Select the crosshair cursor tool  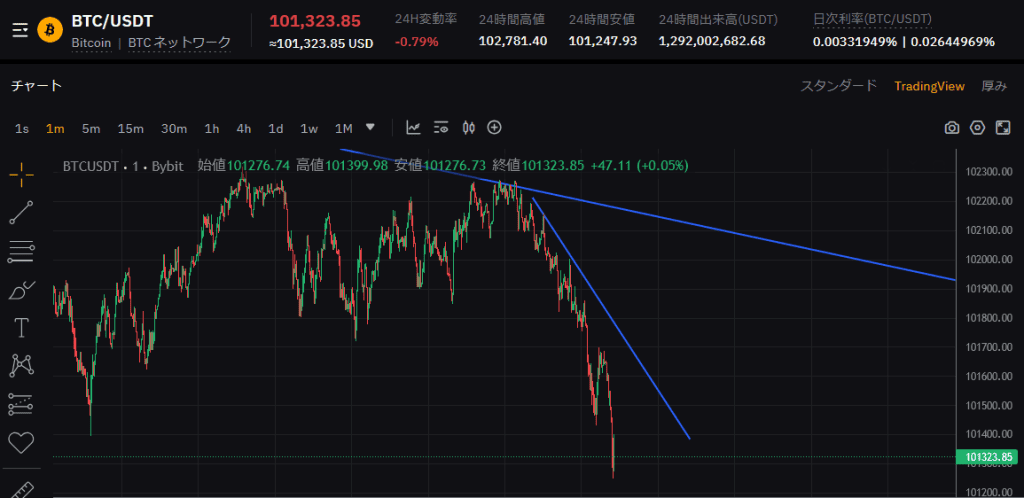[21, 173]
